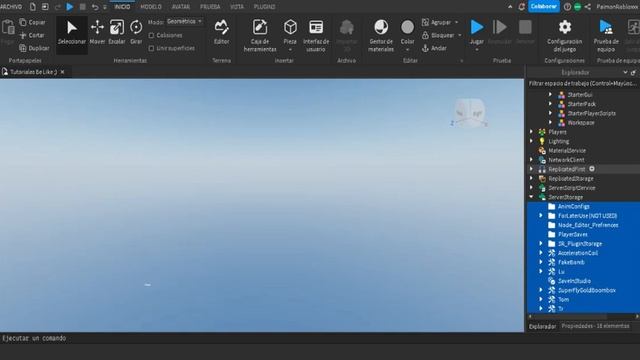Image resolution: width=640 pixels, height=360 pixels.
Task: Select the Seleccionar arrow tool
Action: pyautogui.click(x=72, y=33)
